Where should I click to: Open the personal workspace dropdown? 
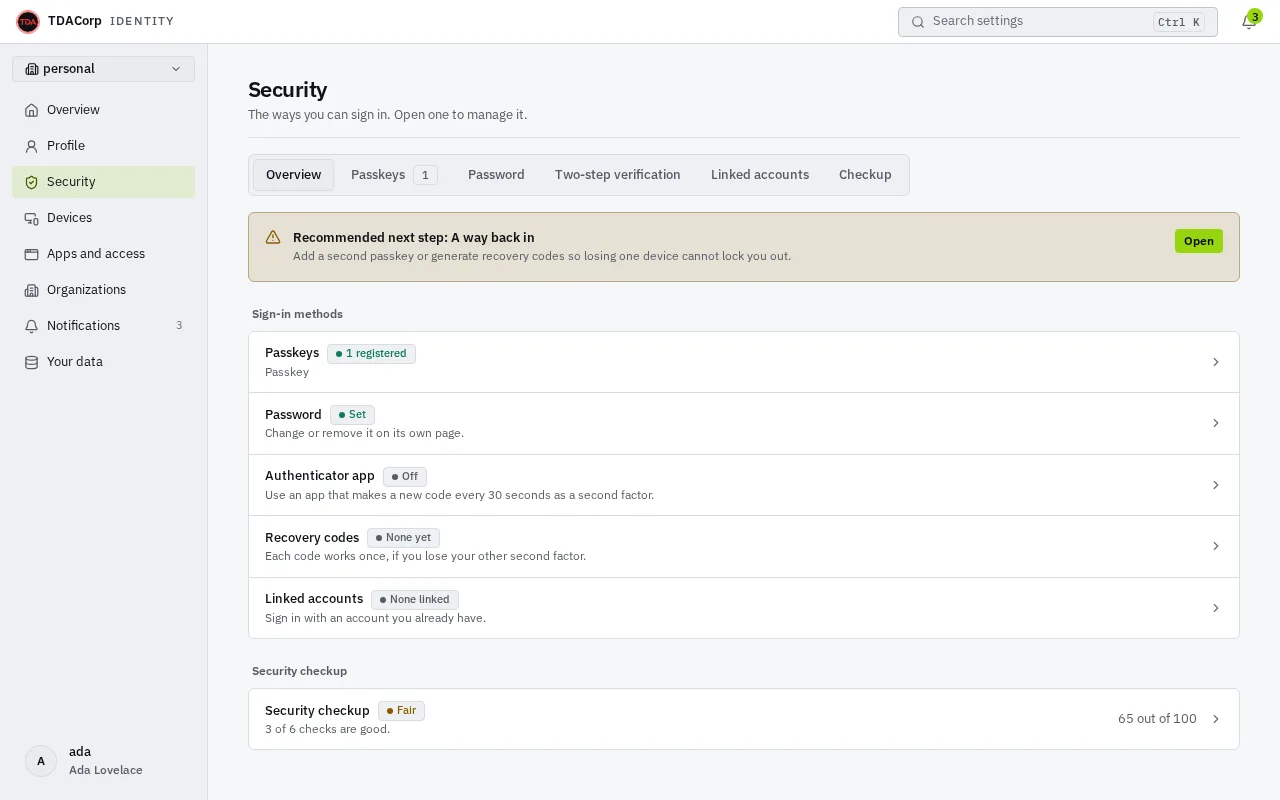104,69
